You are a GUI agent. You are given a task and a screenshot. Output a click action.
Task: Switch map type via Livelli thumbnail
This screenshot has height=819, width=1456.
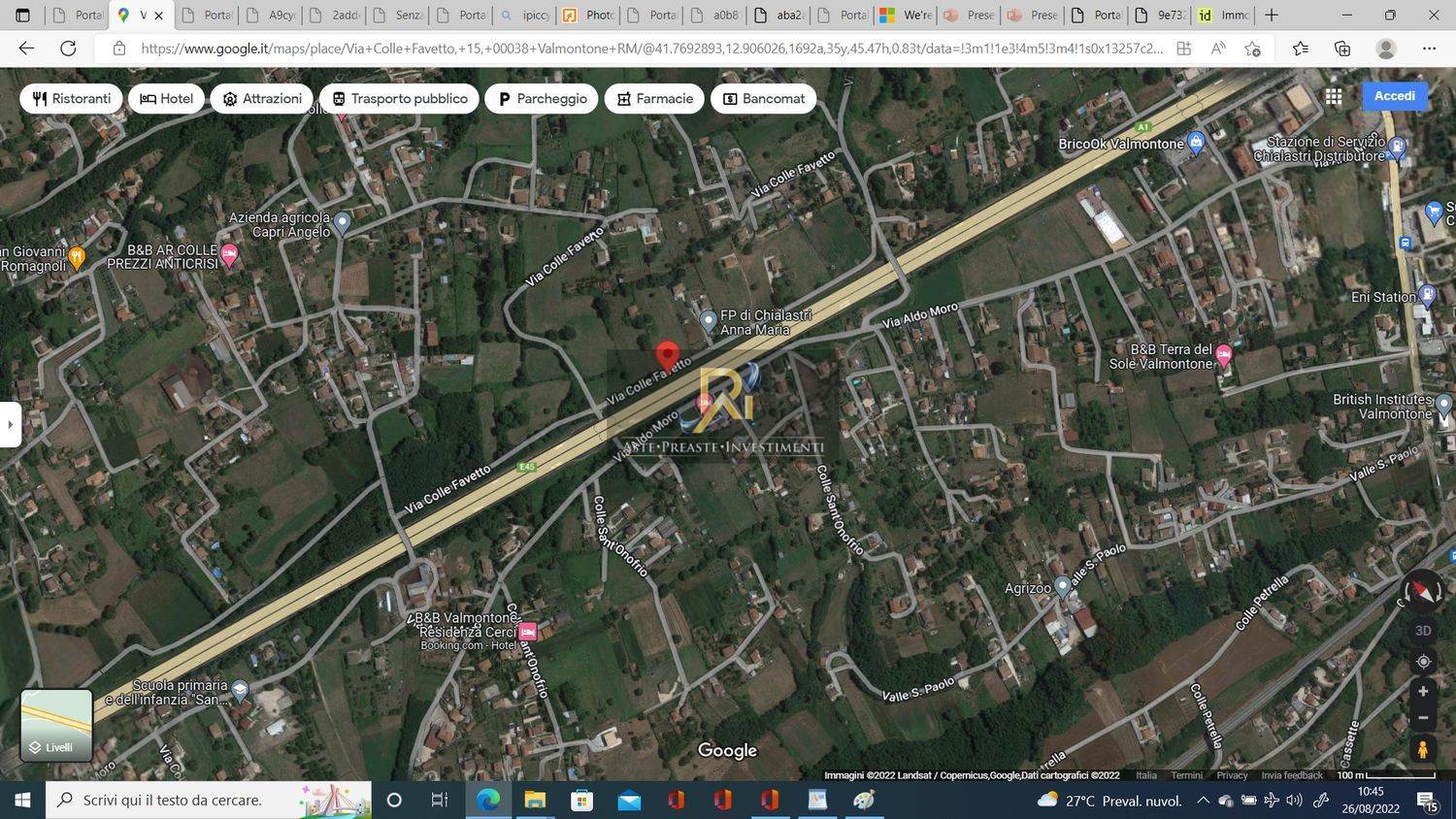(56, 725)
